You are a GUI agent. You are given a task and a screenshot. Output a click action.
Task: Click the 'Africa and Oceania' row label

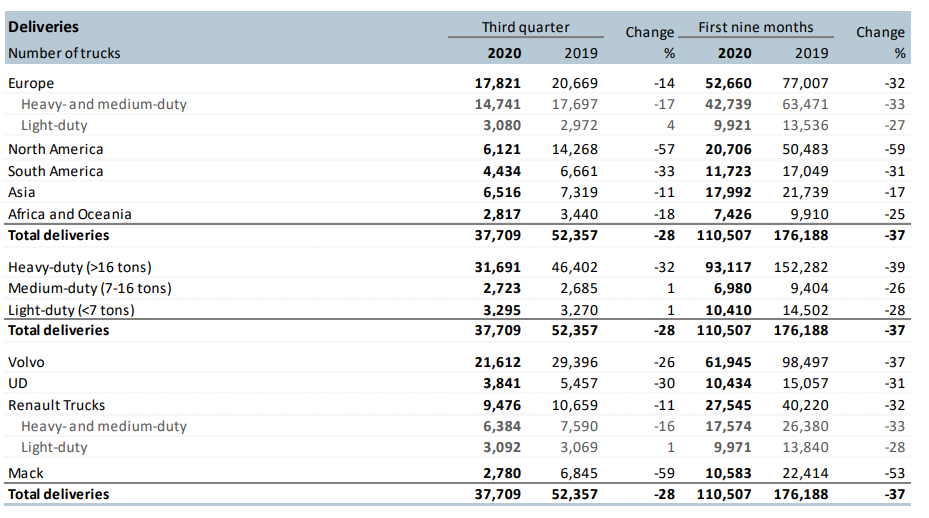[70, 214]
